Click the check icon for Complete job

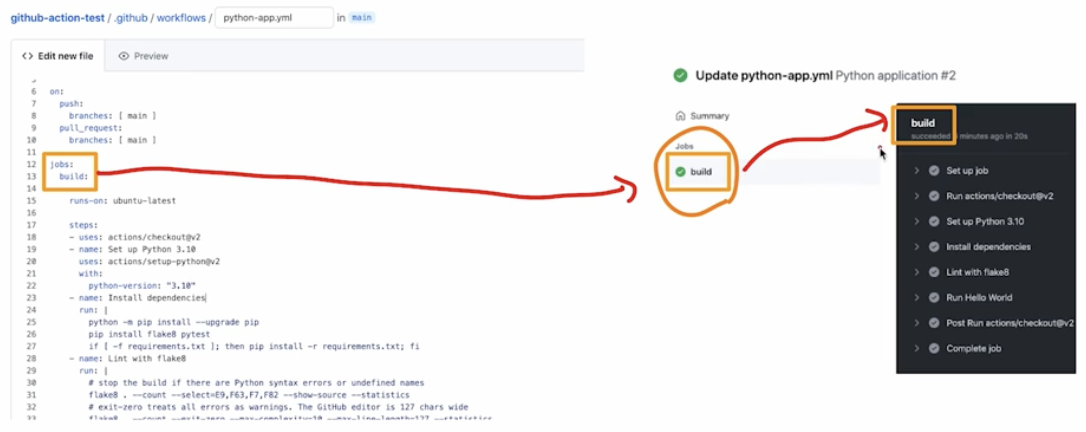(x=934, y=348)
